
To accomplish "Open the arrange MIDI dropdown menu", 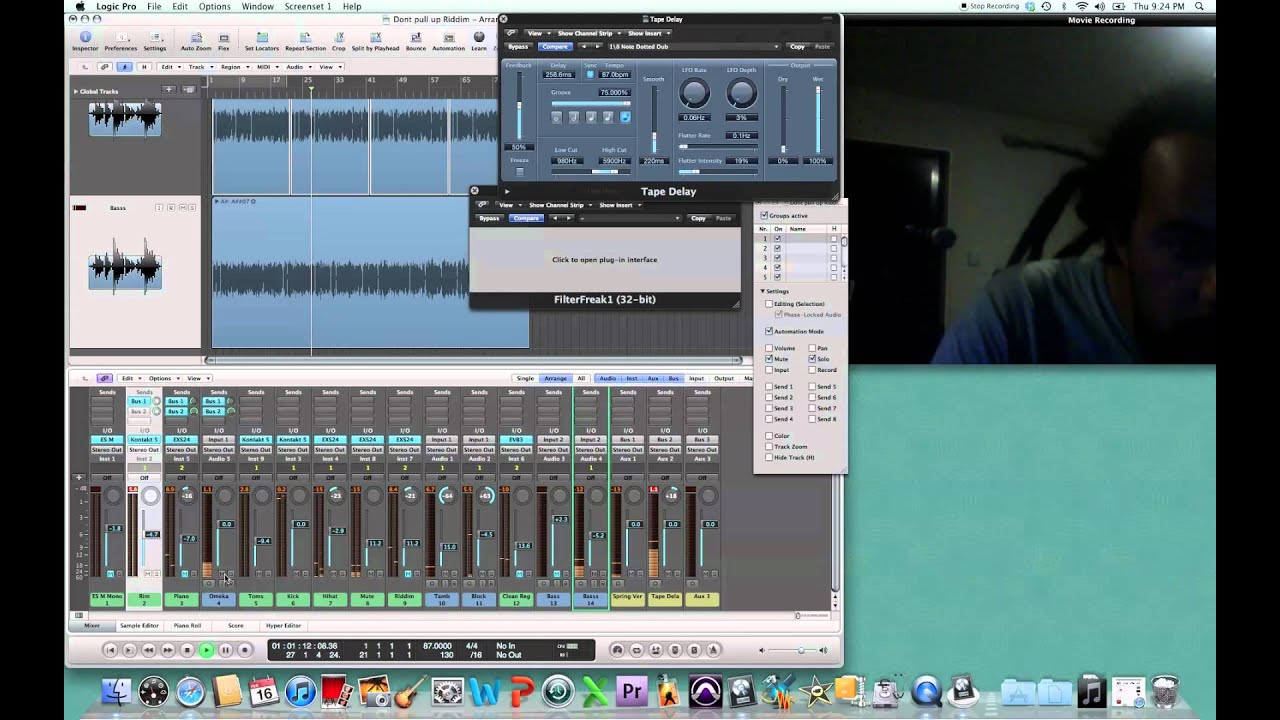I will [x=266, y=67].
